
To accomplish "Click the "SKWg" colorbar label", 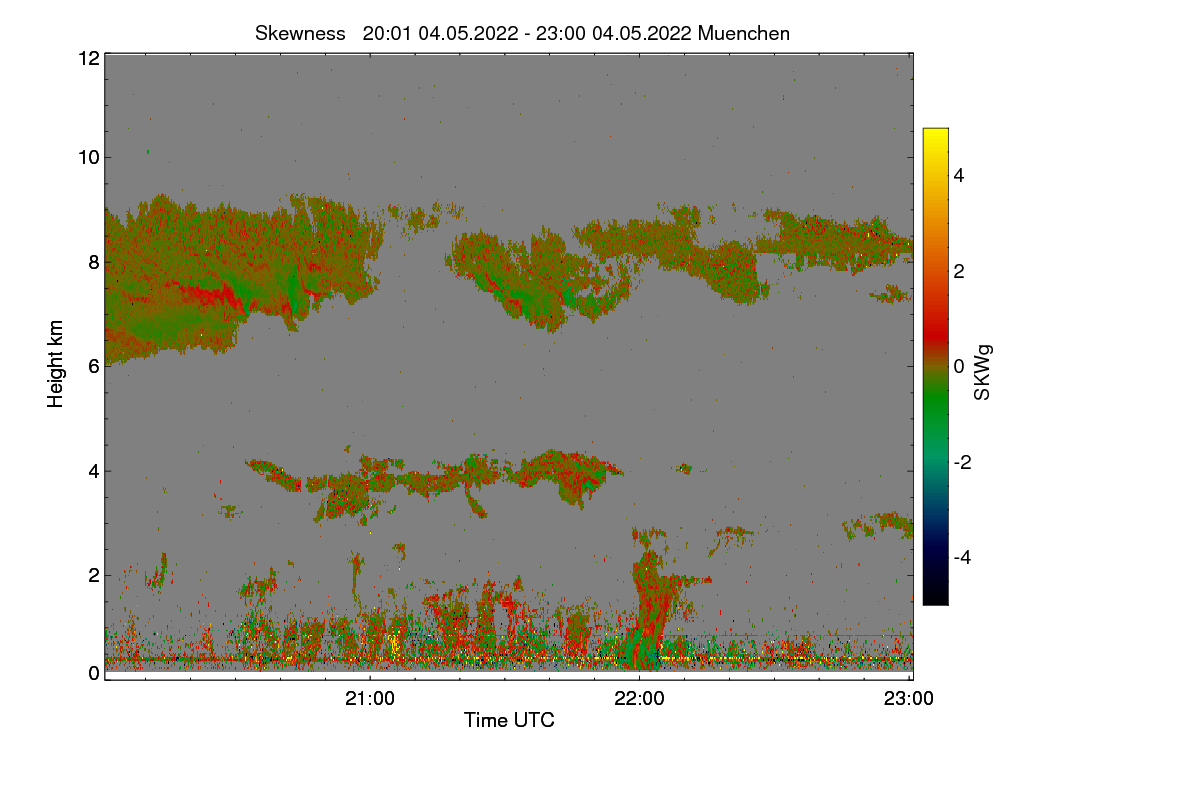I will pyautogui.click(x=983, y=372).
